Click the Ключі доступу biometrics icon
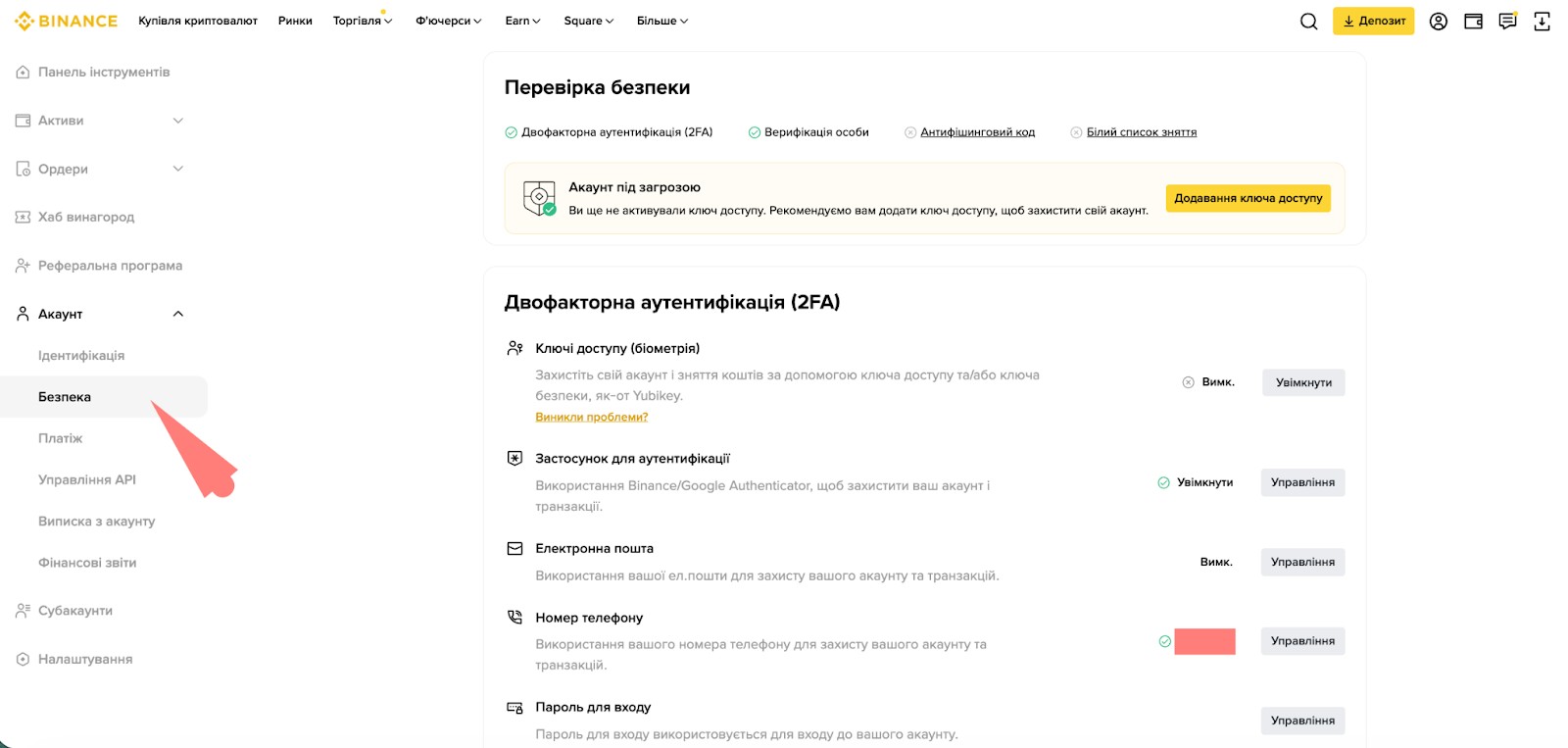 (x=514, y=348)
